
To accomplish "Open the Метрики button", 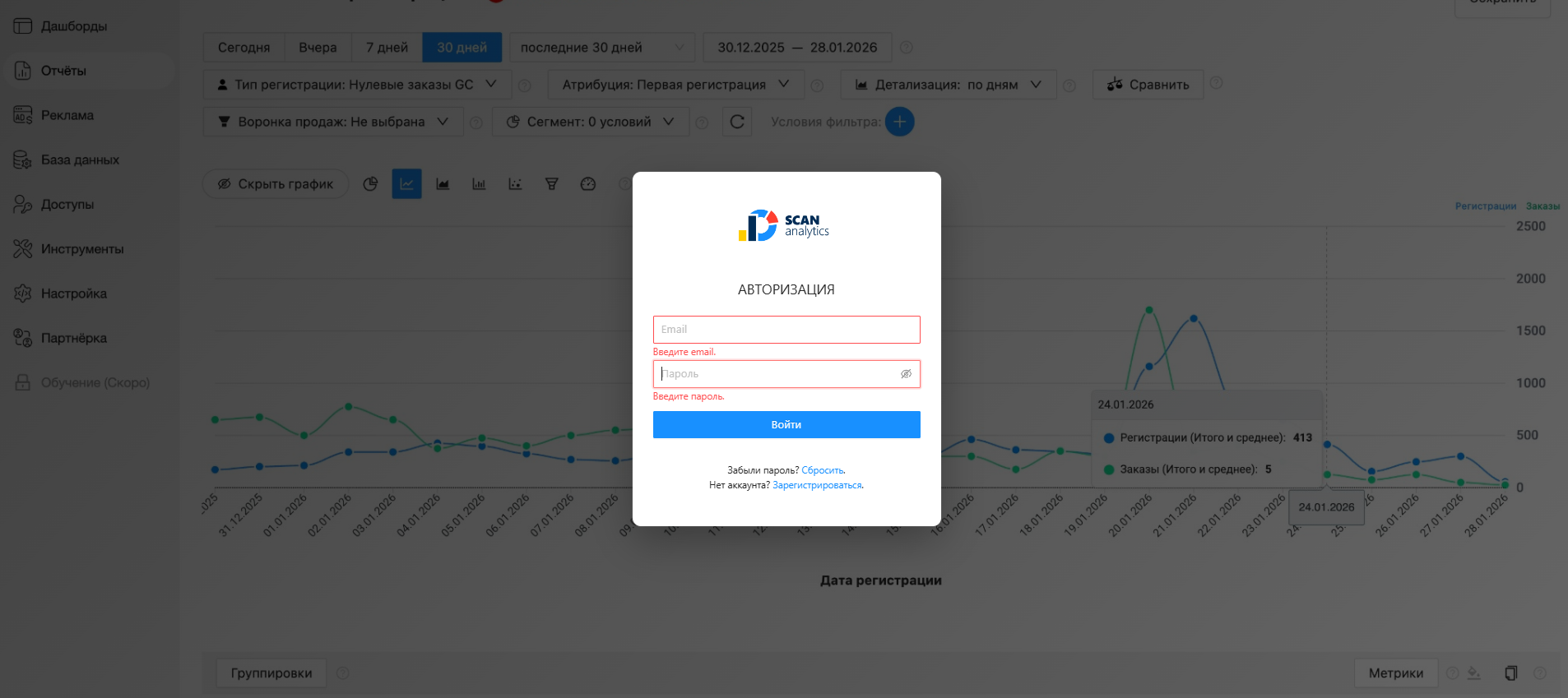I will pos(1396,673).
